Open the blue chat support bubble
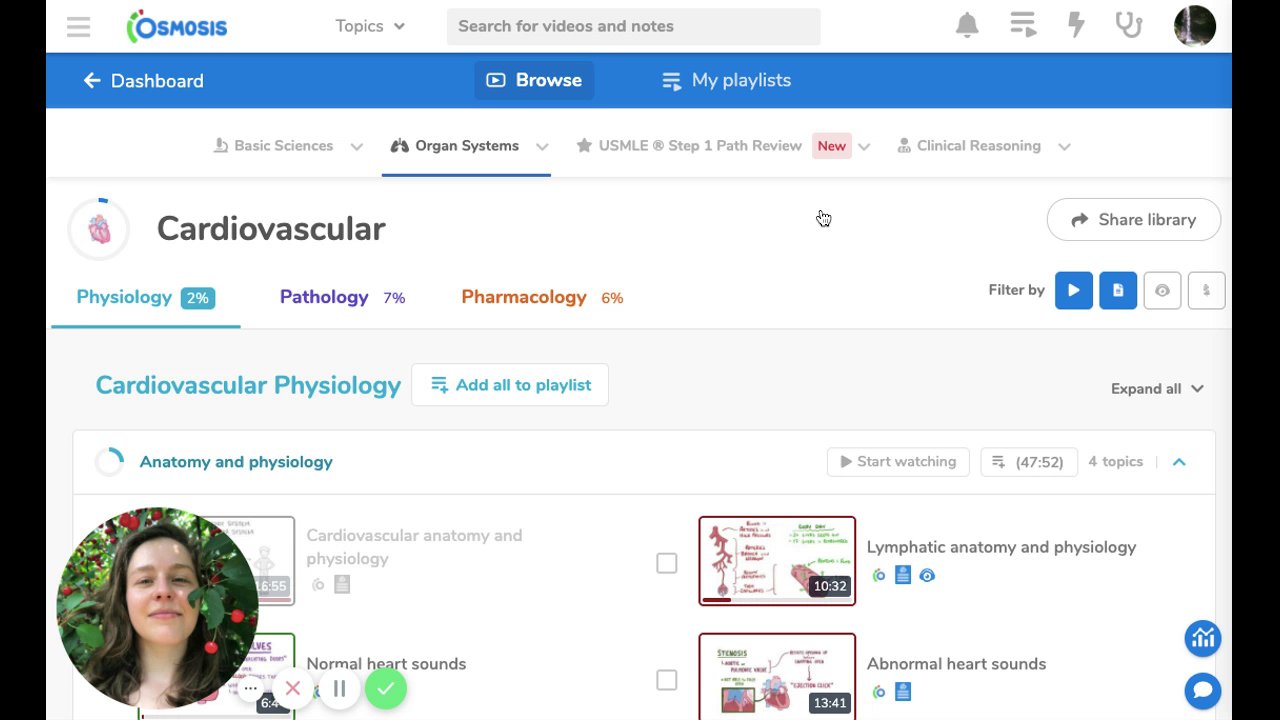Screen dimensions: 1280x720 point(1203,691)
